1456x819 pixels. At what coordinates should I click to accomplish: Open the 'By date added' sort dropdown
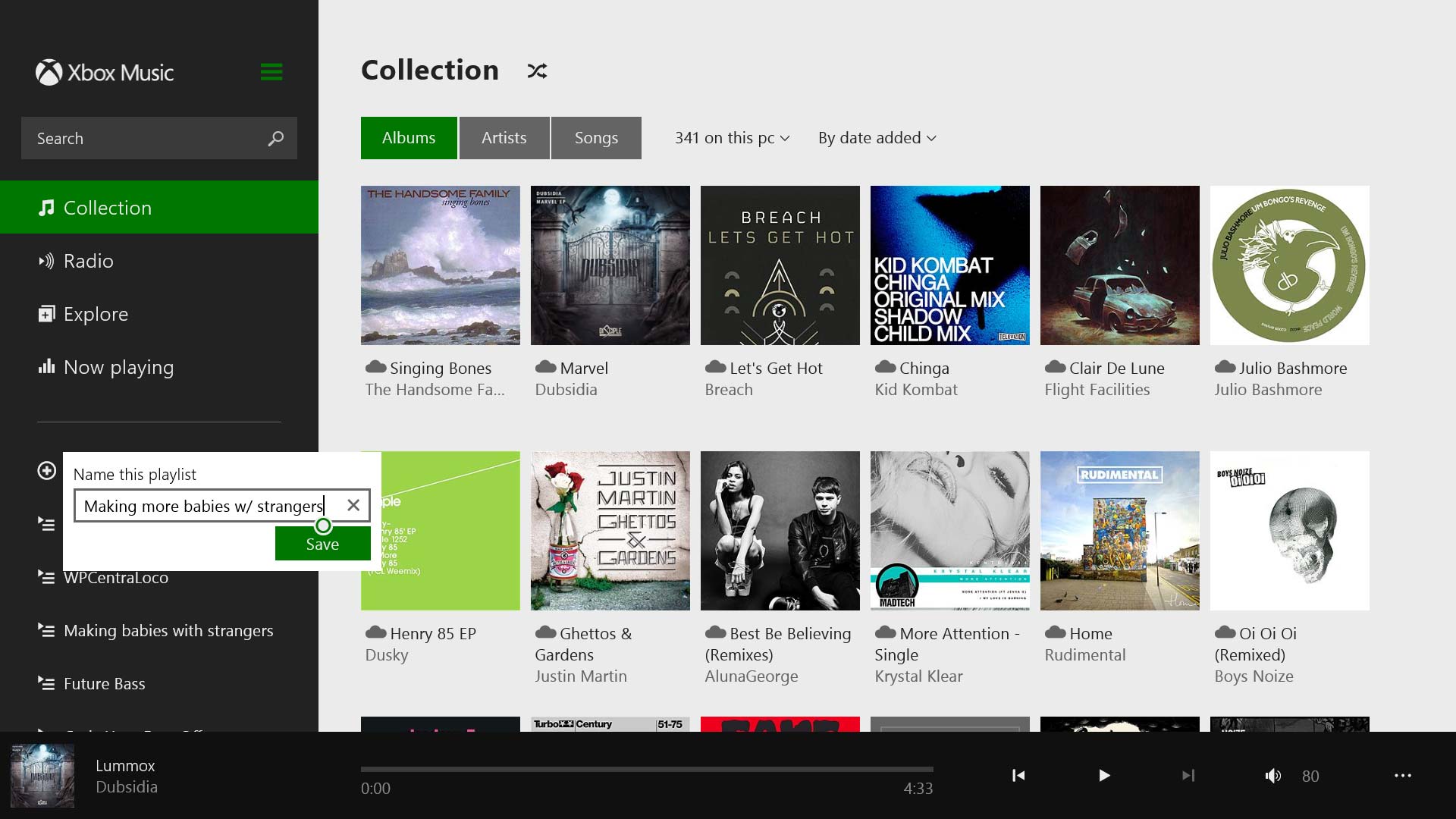click(877, 138)
